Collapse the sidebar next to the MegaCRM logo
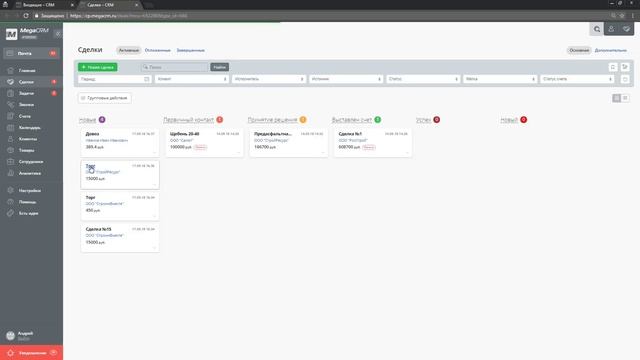The image size is (640, 360). [x=58, y=34]
